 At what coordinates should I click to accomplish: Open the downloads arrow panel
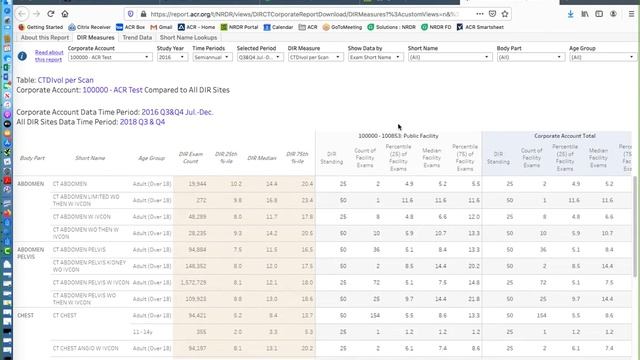point(571,14)
